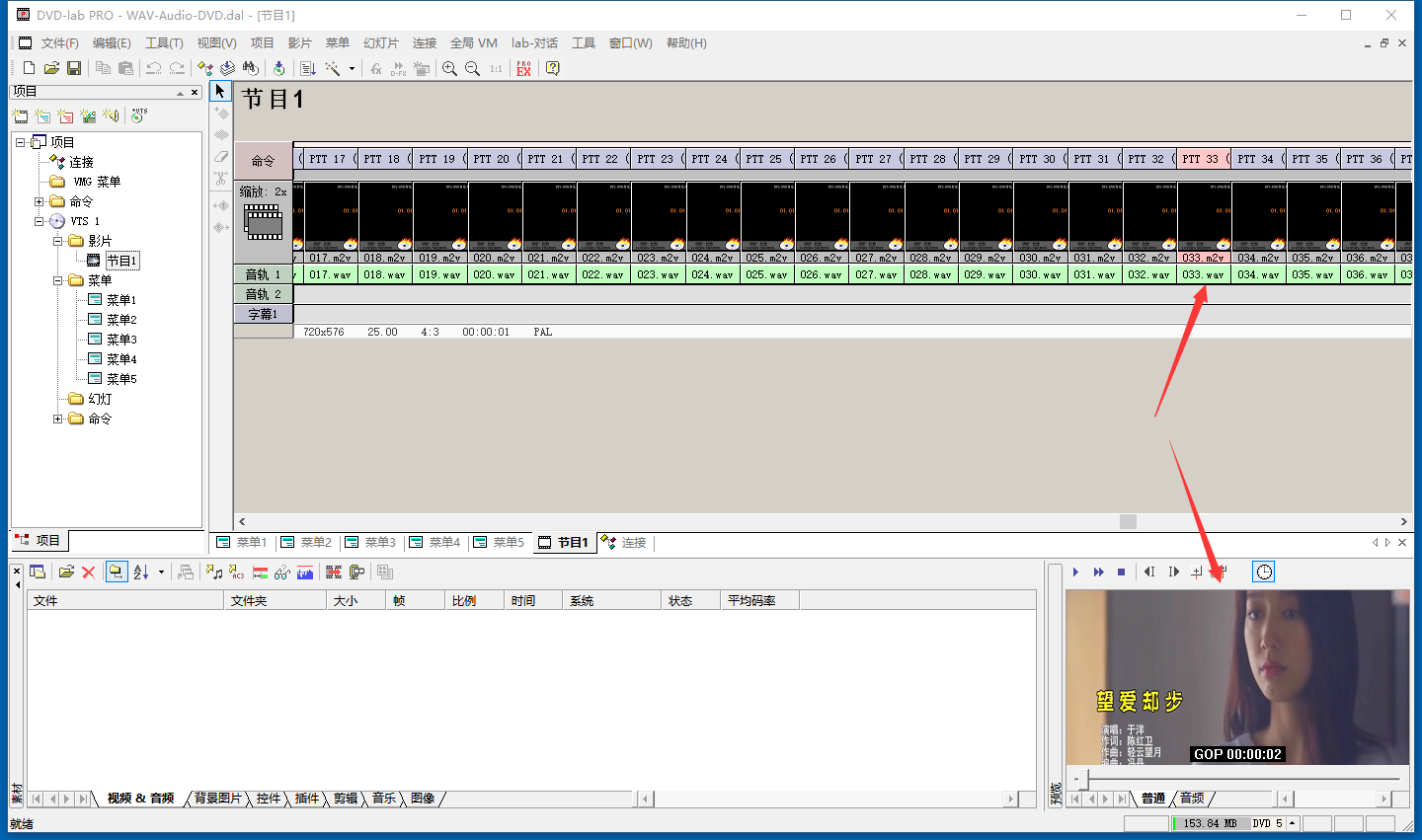Click the red X delete icon in assets panel
The width and height of the screenshot is (1422, 840).
point(88,572)
